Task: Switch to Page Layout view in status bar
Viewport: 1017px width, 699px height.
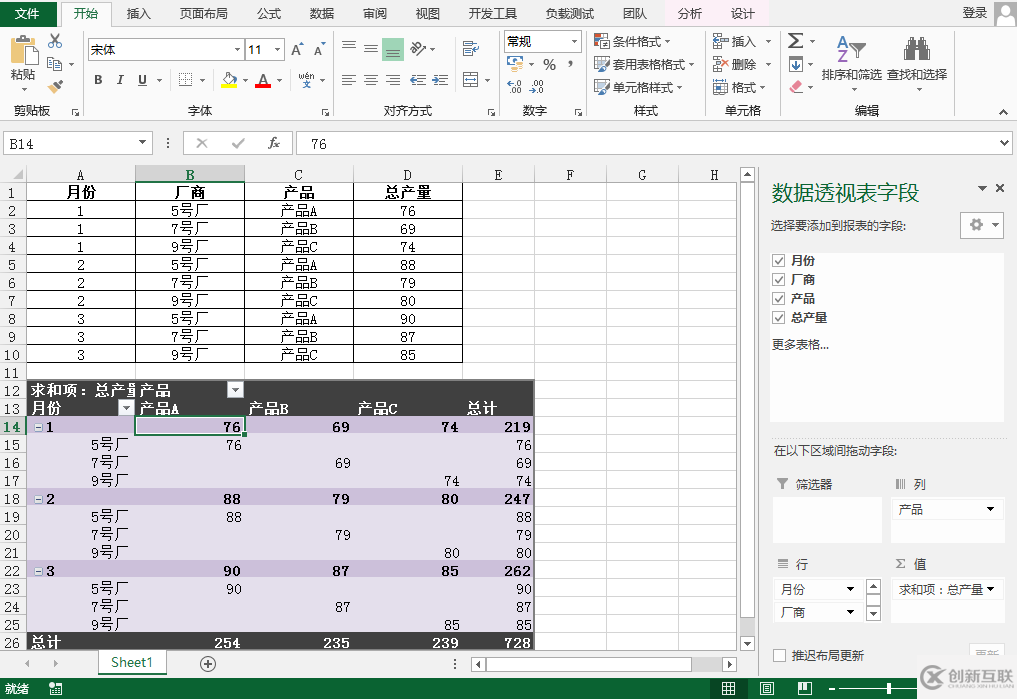Action: point(767,689)
